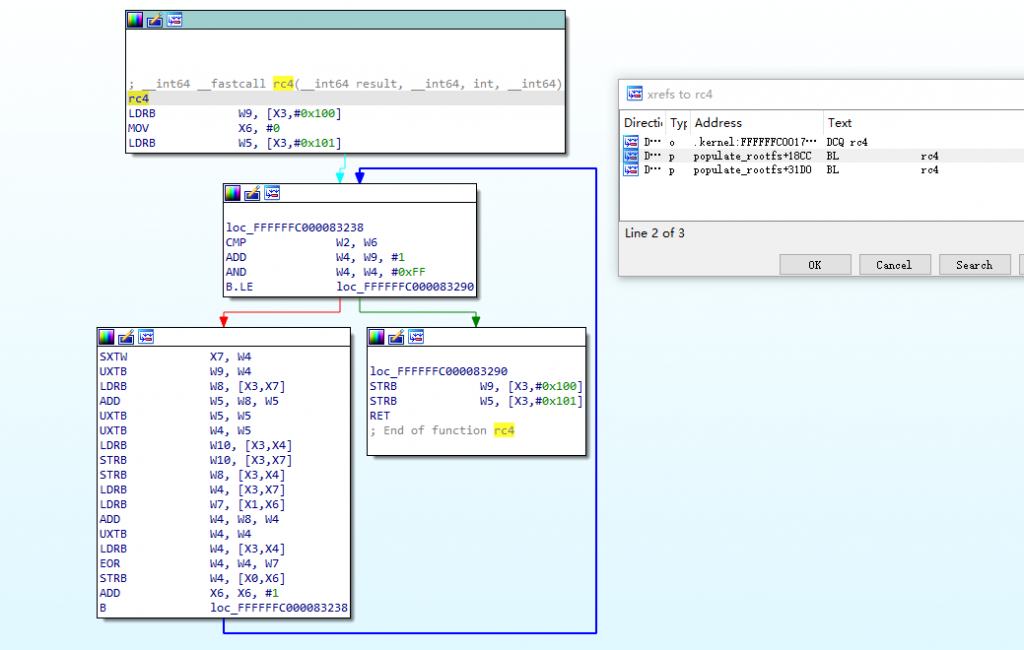Screen dimensions: 1024x650
Task: Click rightmost title icon on SXTW loop node
Action: [x=145, y=336]
